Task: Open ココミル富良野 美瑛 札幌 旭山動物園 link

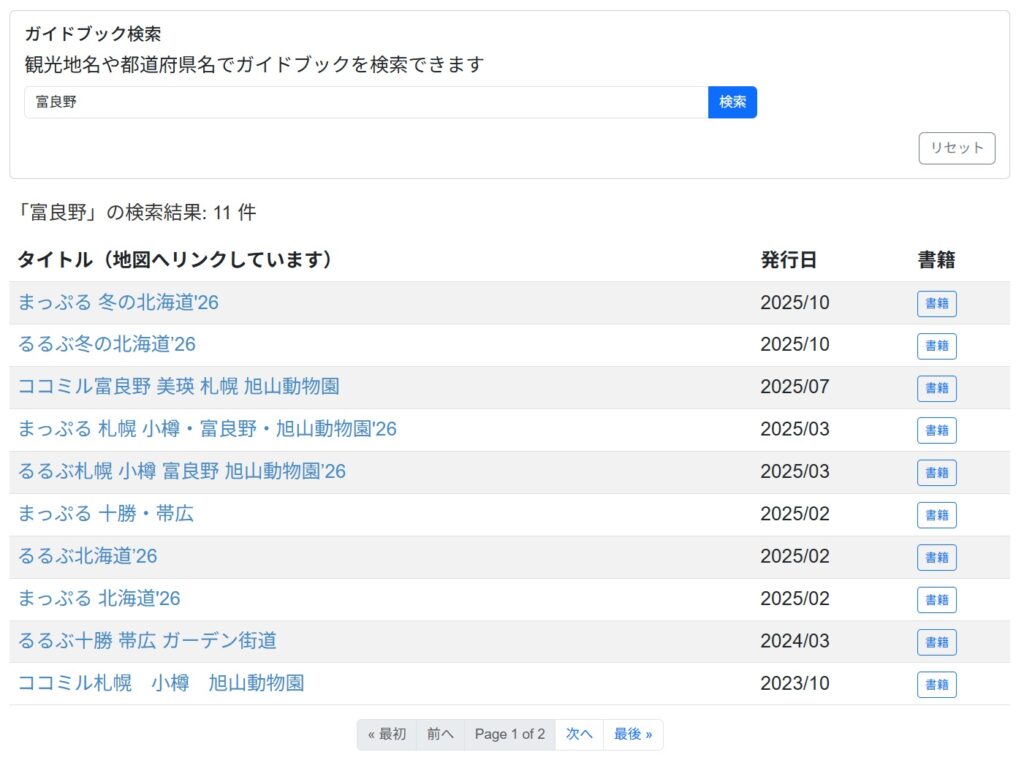Action: [178, 386]
